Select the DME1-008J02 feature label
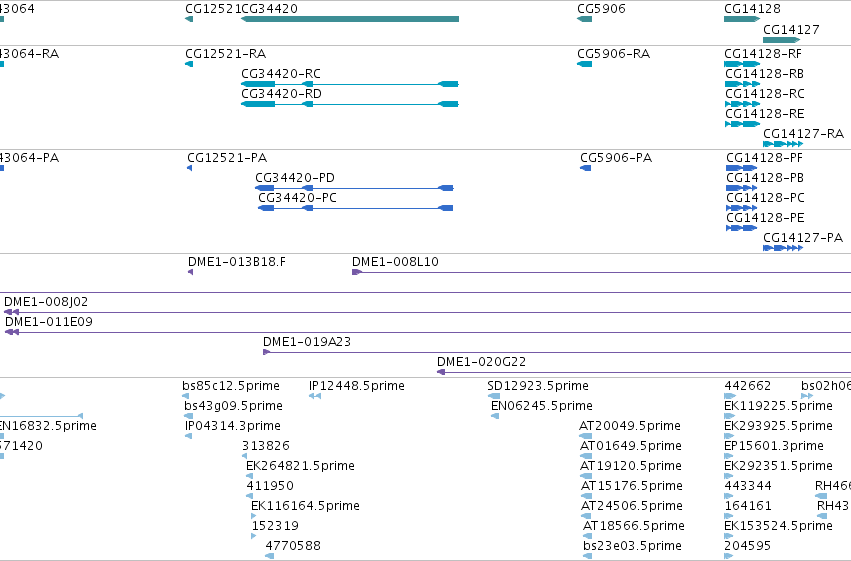This screenshot has height=561, width=851. [x=46, y=302]
